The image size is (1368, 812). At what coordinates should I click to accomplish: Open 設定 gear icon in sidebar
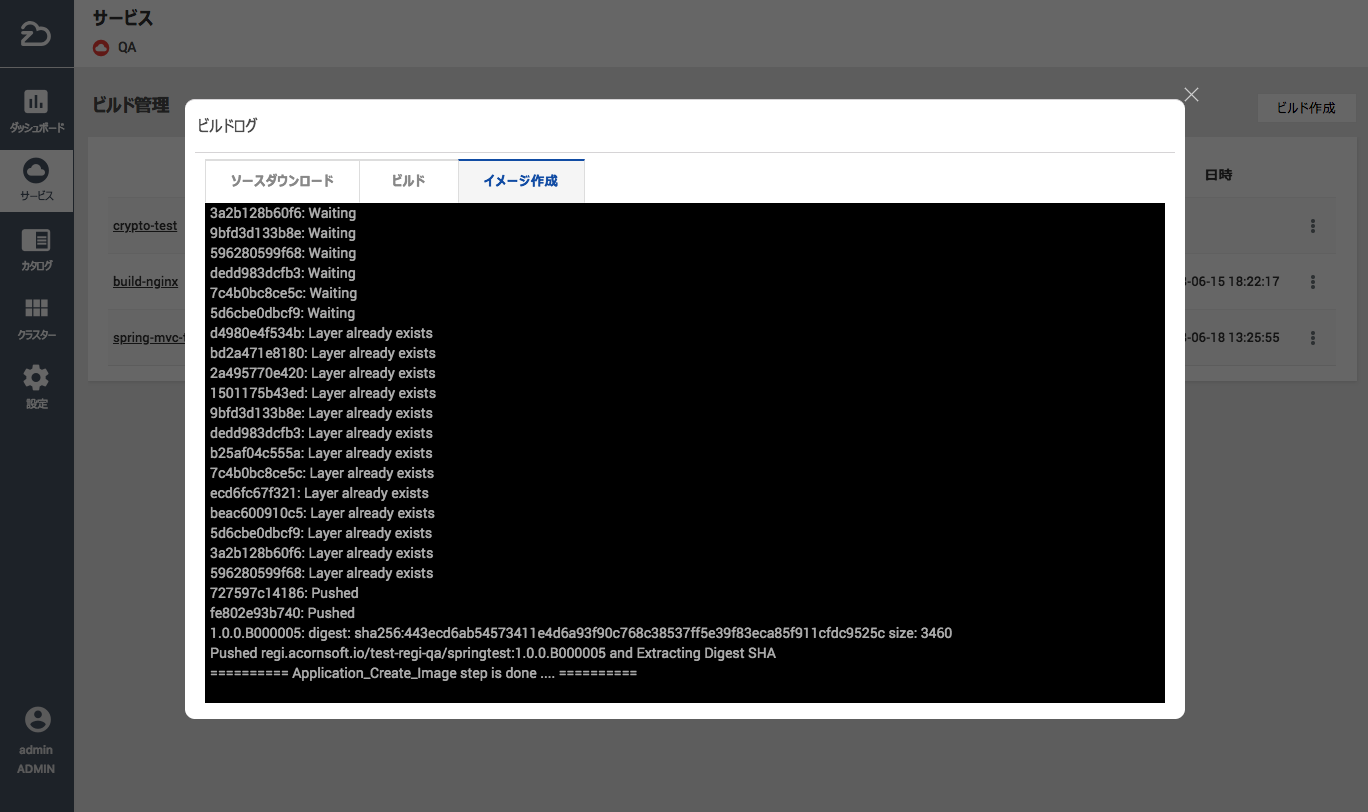click(36, 379)
